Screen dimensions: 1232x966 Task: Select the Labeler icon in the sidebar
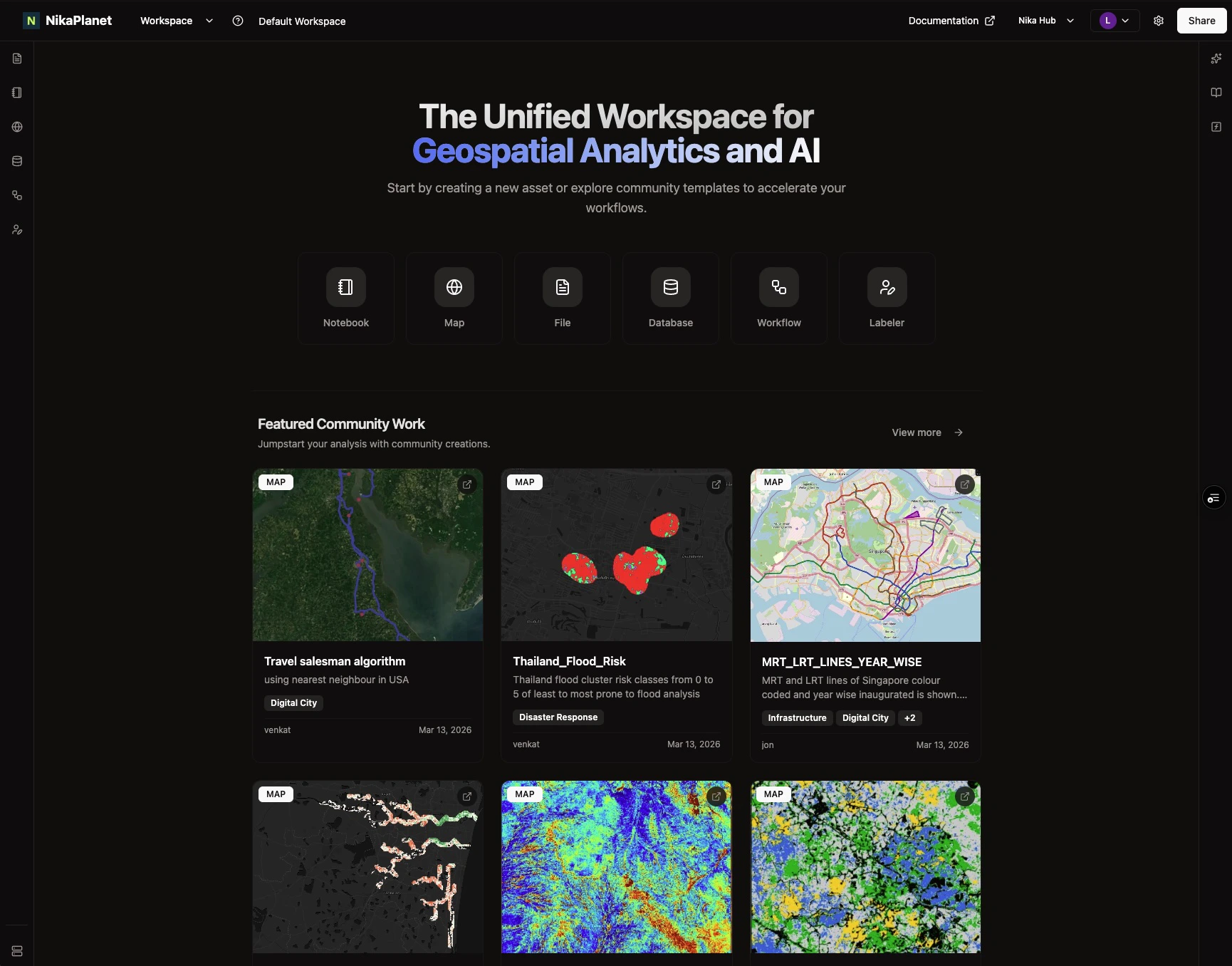(x=16, y=229)
